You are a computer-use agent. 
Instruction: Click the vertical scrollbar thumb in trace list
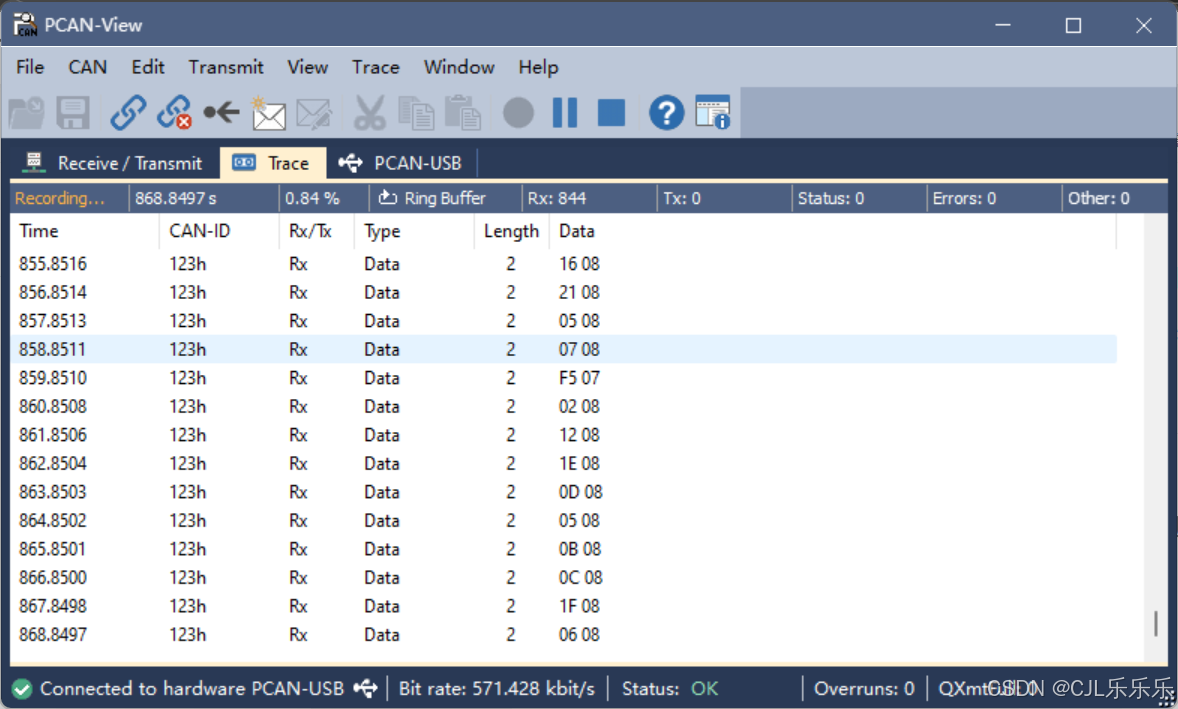1155,623
